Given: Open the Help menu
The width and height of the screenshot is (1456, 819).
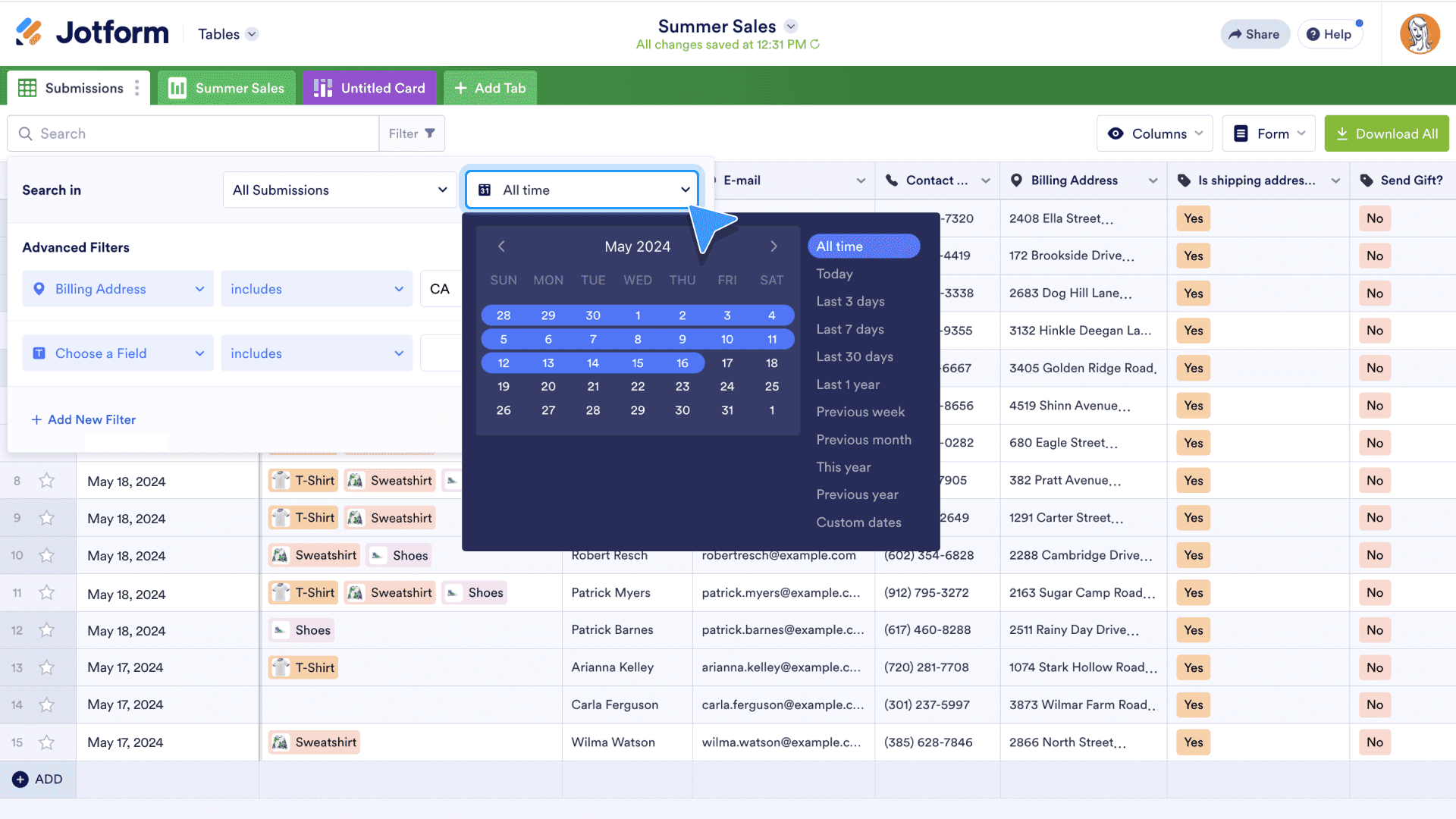Looking at the screenshot, I should click(x=1329, y=34).
